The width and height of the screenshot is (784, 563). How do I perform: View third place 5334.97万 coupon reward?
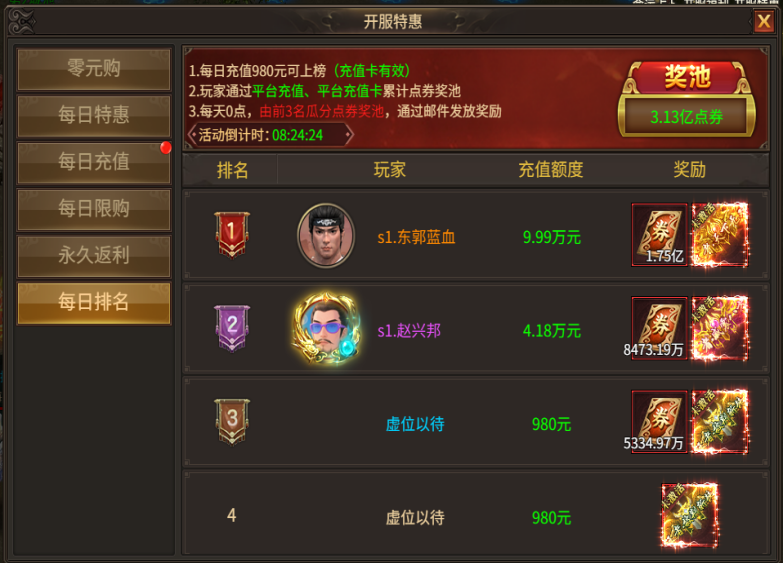point(659,422)
